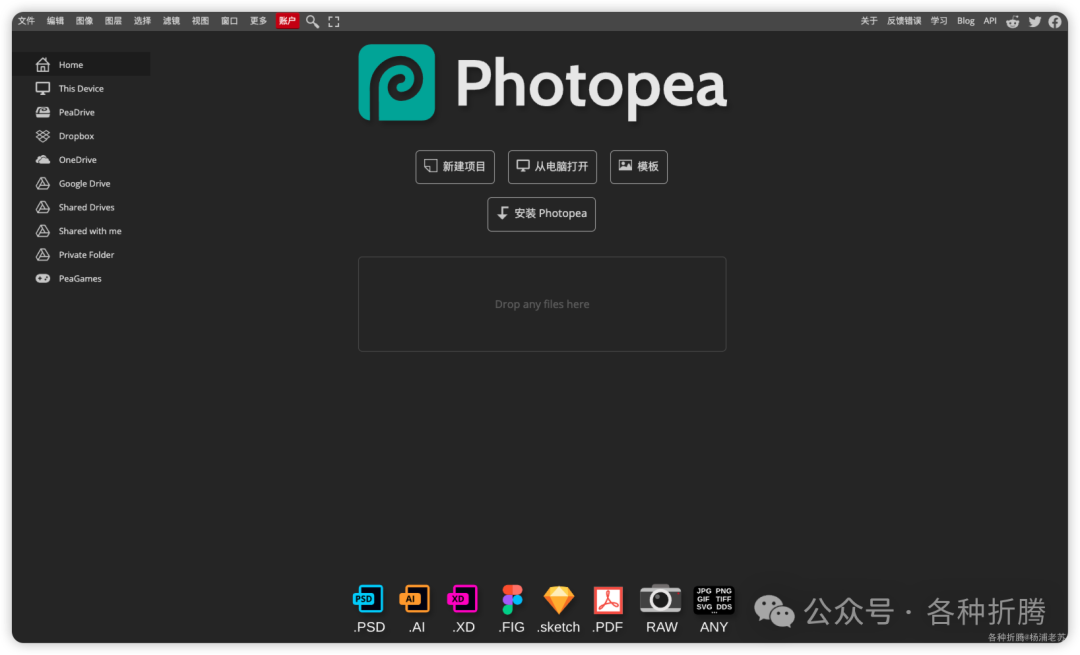Open Dropbox storage
The width and height of the screenshot is (1080, 655).
pyautogui.click(x=81, y=136)
